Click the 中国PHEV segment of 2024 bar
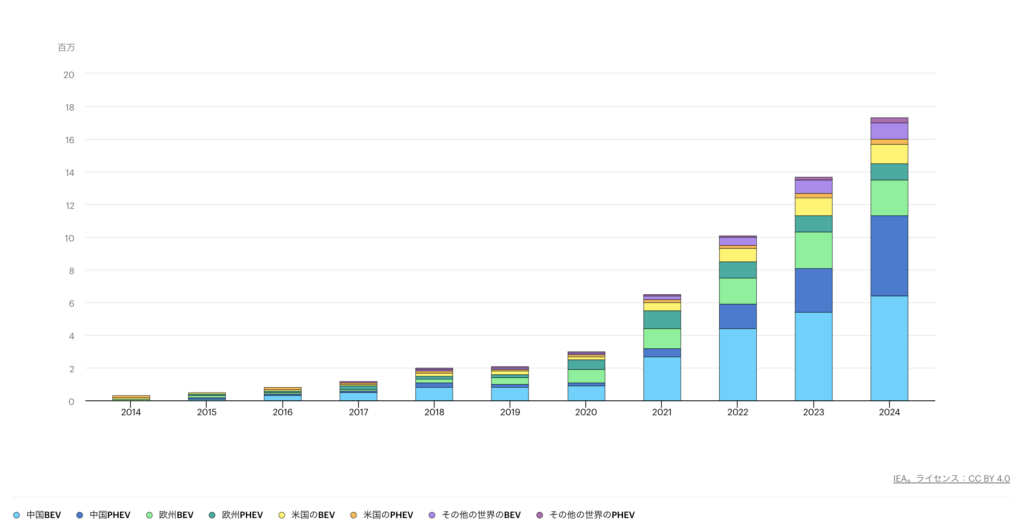The height and width of the screenshot is (530, 1024). pyautogui.click(x=889, y=256)
